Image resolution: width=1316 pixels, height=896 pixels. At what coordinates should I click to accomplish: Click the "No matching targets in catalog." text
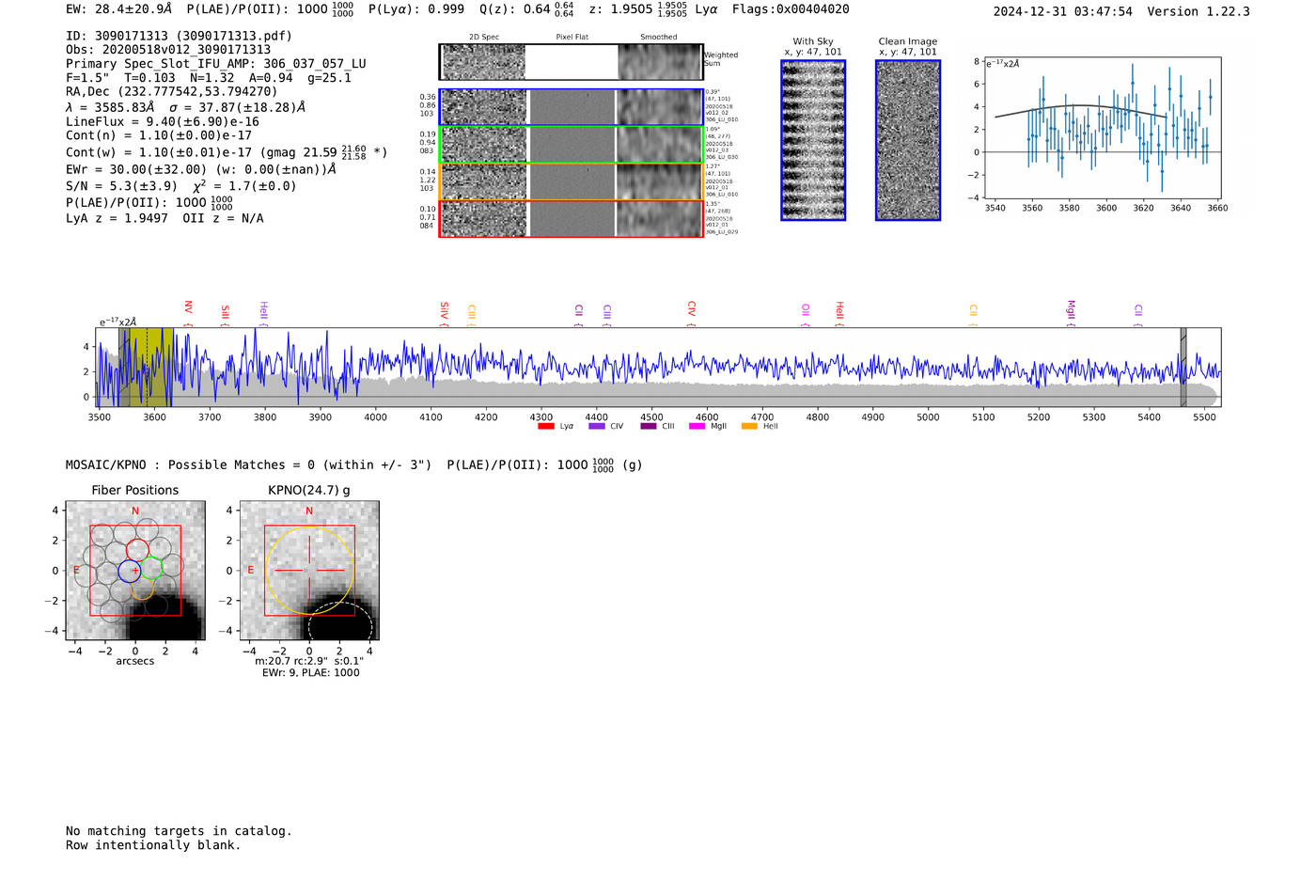(179, 831)
